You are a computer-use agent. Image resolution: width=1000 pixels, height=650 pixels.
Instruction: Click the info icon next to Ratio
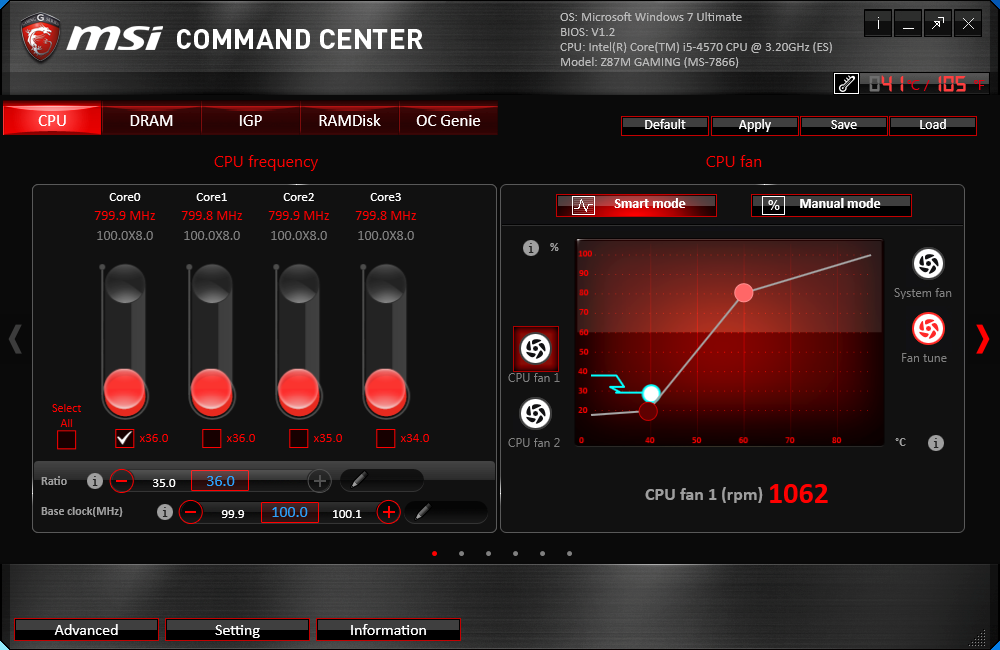tap(94, 481)
